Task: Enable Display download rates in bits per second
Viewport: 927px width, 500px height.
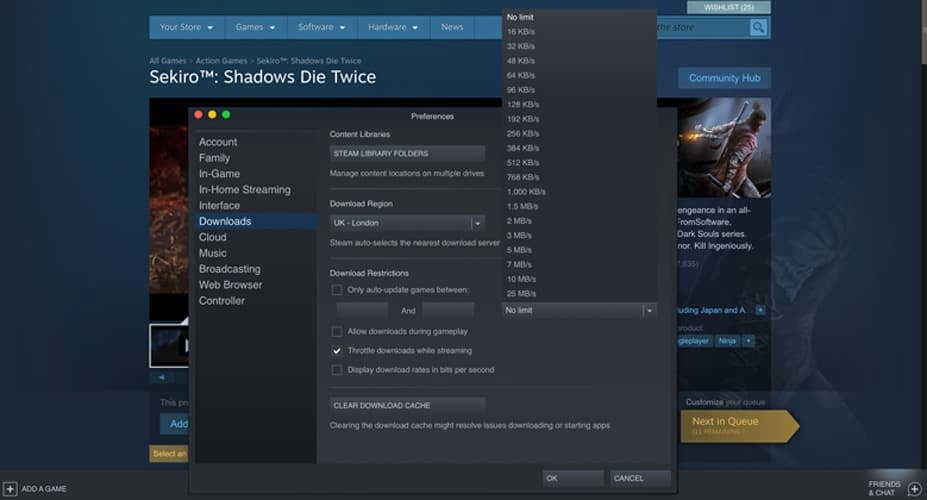Action: pyautogui.click(x=336, y=370)
